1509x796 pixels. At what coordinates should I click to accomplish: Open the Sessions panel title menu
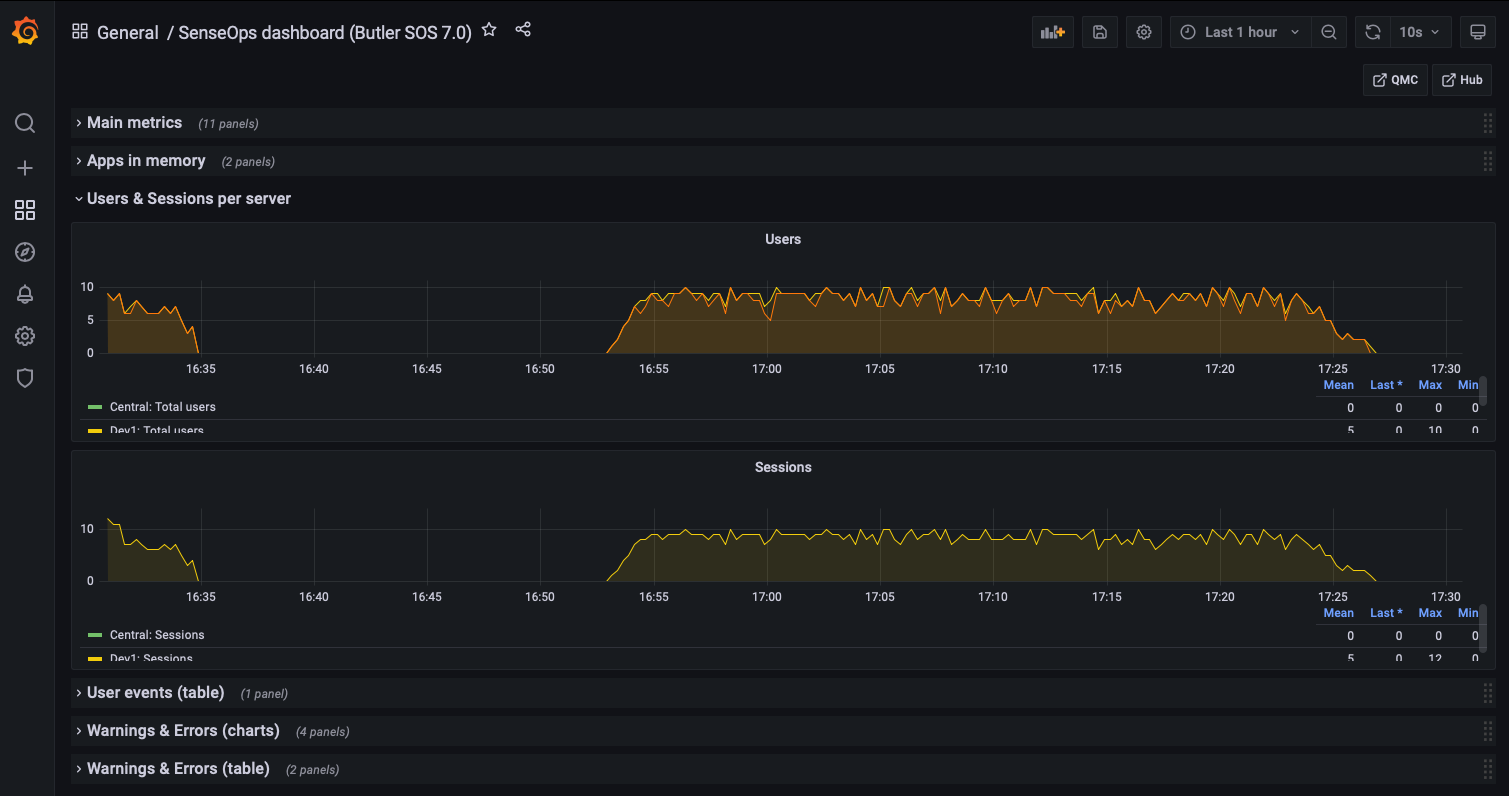783,467
